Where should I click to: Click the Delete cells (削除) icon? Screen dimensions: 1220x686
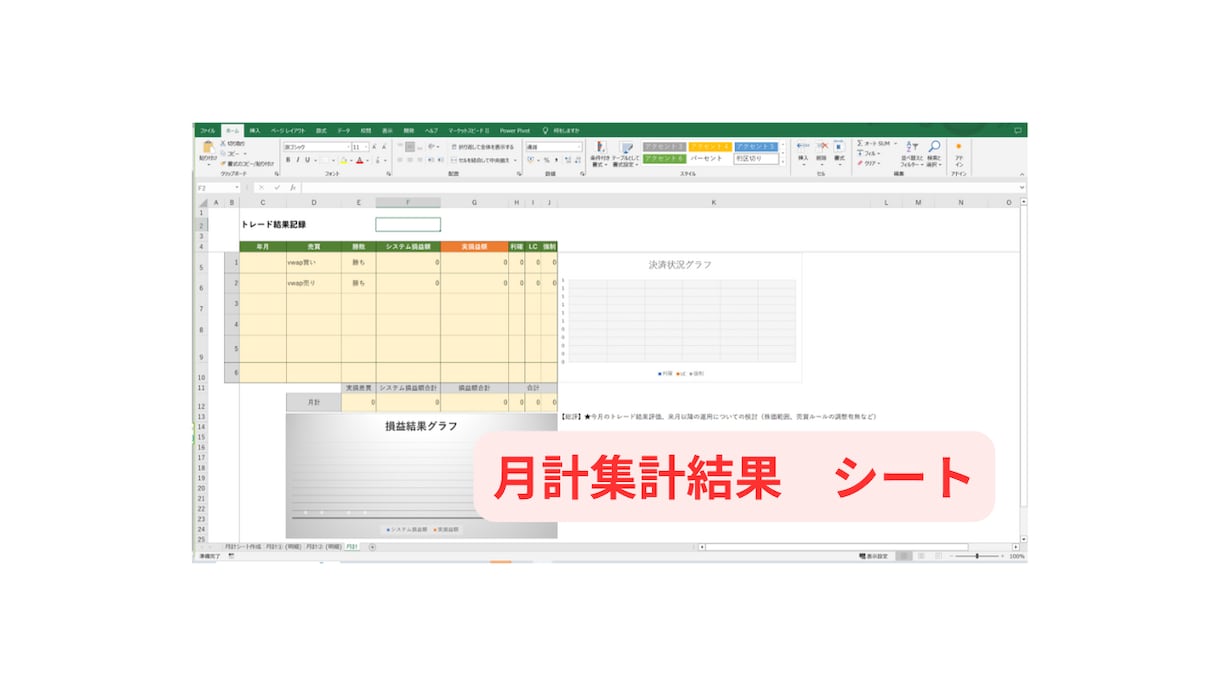[822, 147]
